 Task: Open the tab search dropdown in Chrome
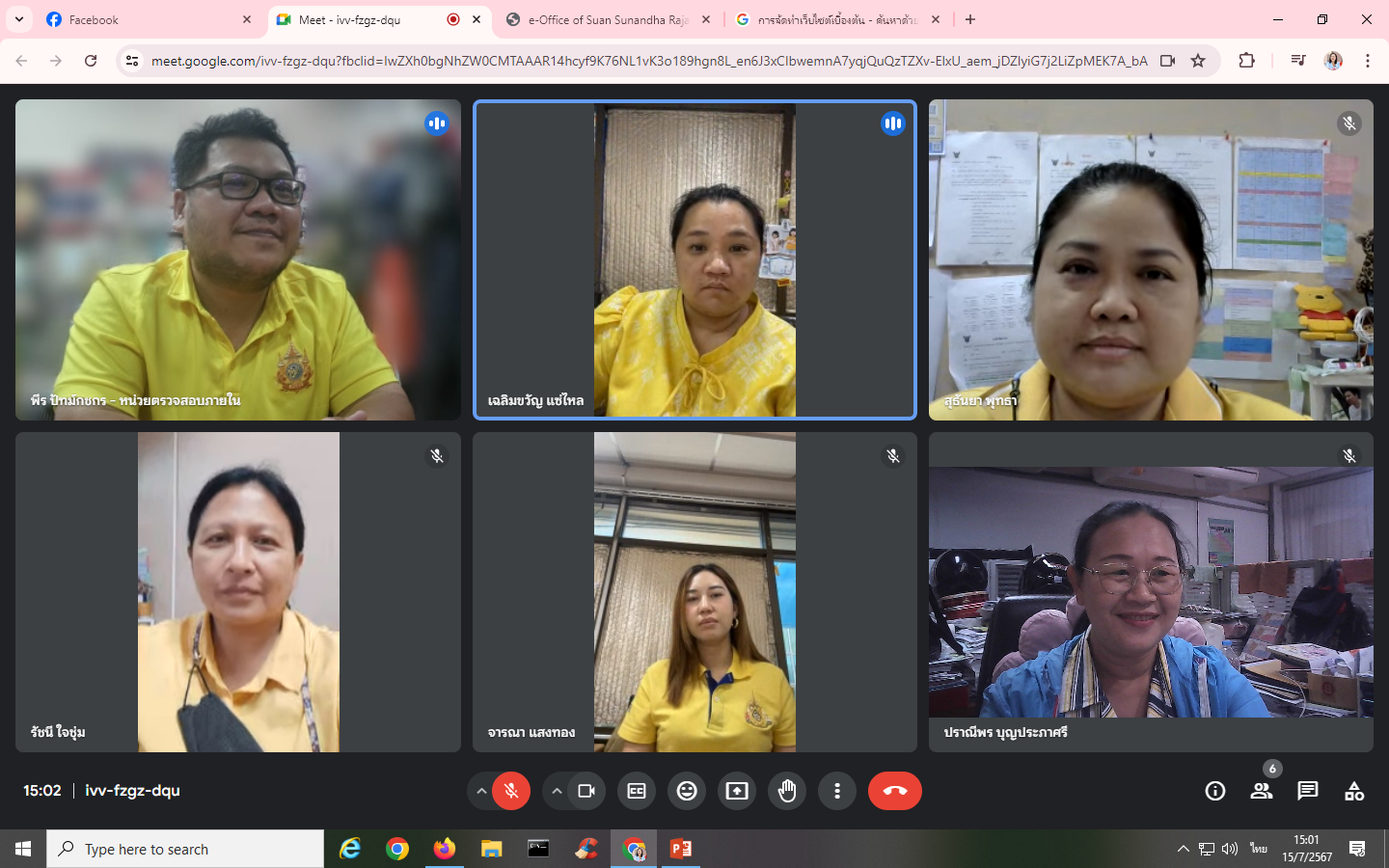pyautogui.click(x=19, y=19)
